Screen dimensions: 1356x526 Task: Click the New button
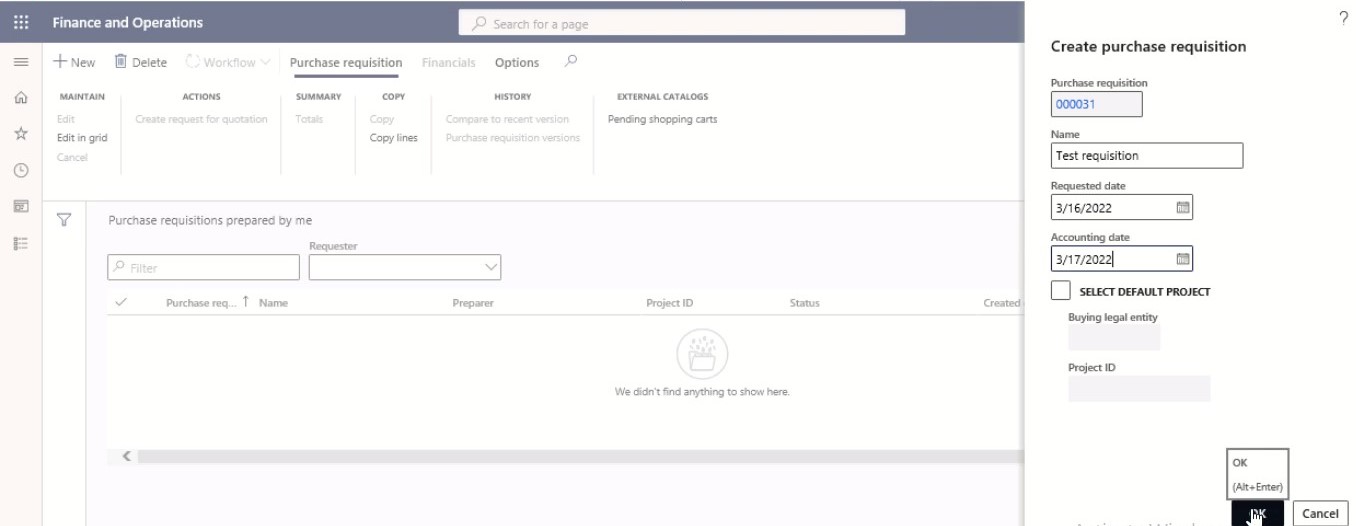(x=74, y=62)
